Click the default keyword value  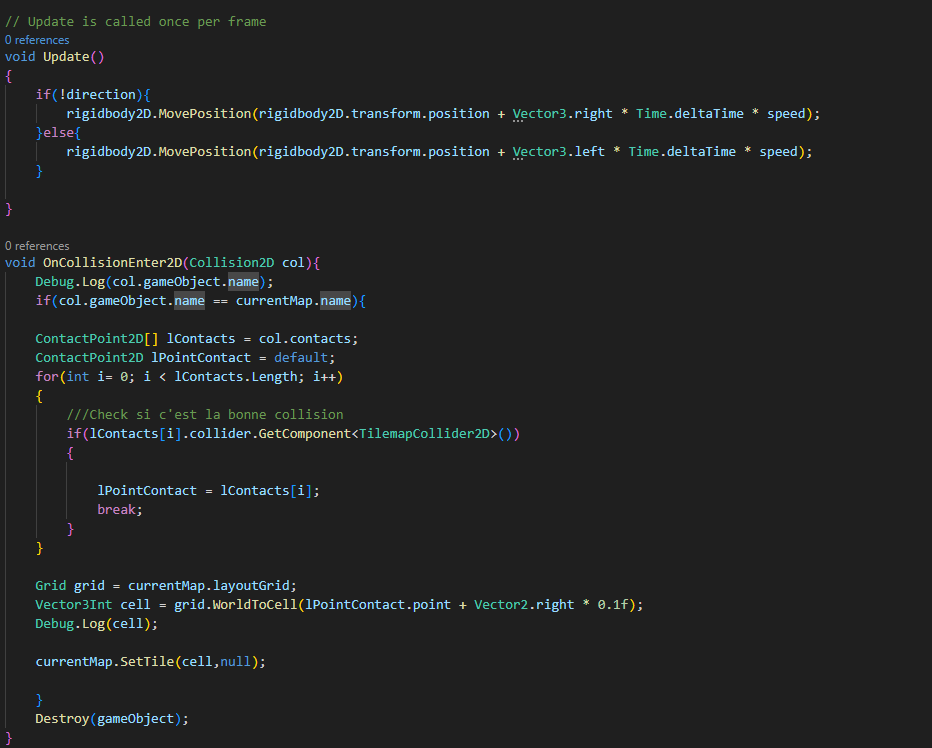point(301,358)
